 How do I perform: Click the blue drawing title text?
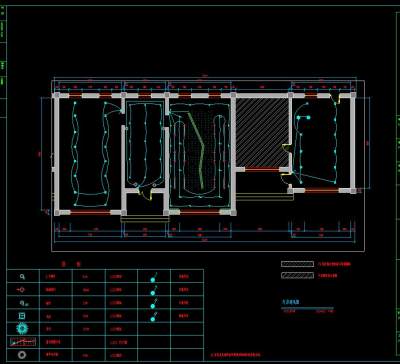click(x=291, y=302)
